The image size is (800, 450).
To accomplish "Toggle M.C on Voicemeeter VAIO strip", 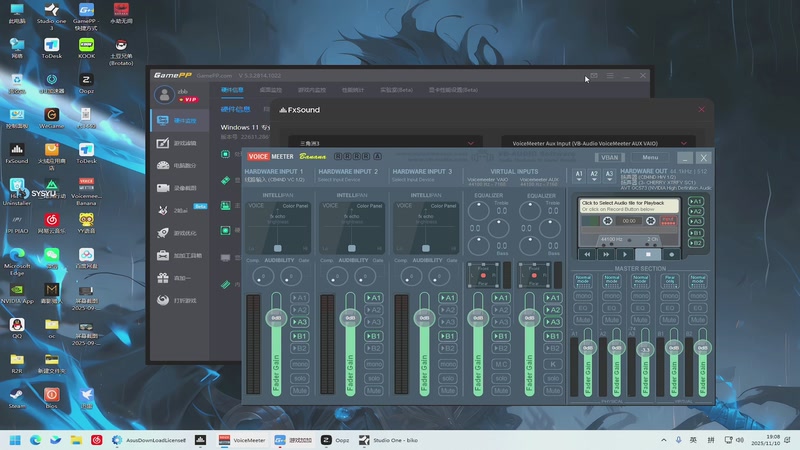I will pyautogui.click(x=501, y=364).
